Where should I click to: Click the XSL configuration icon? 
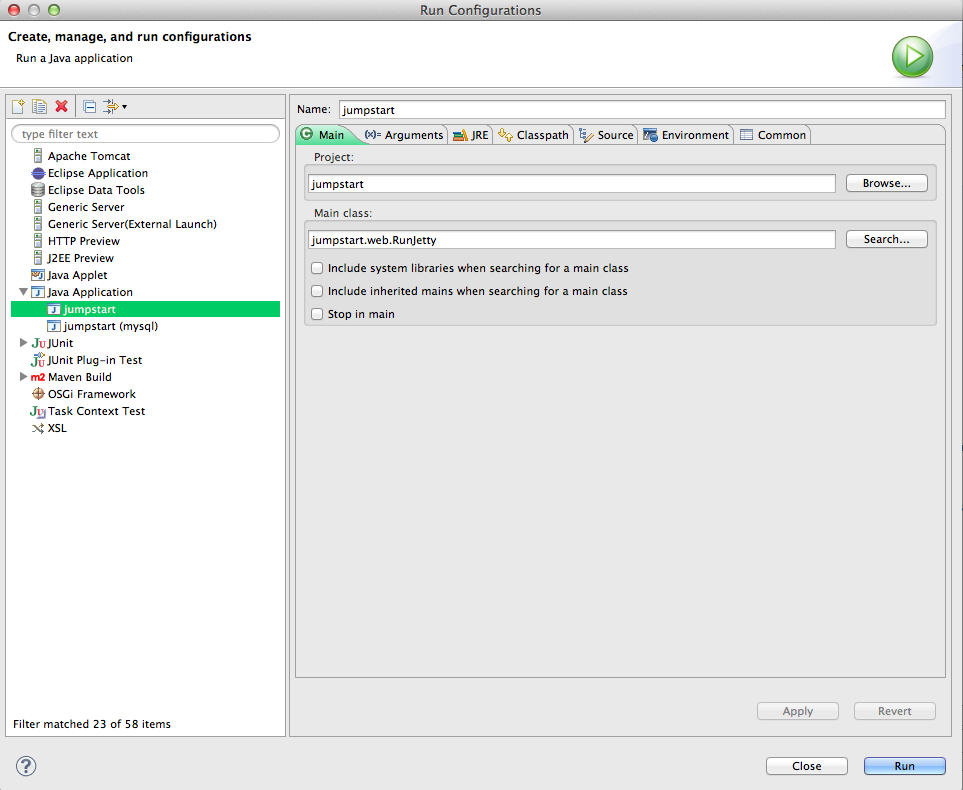[x=38, y=428]
